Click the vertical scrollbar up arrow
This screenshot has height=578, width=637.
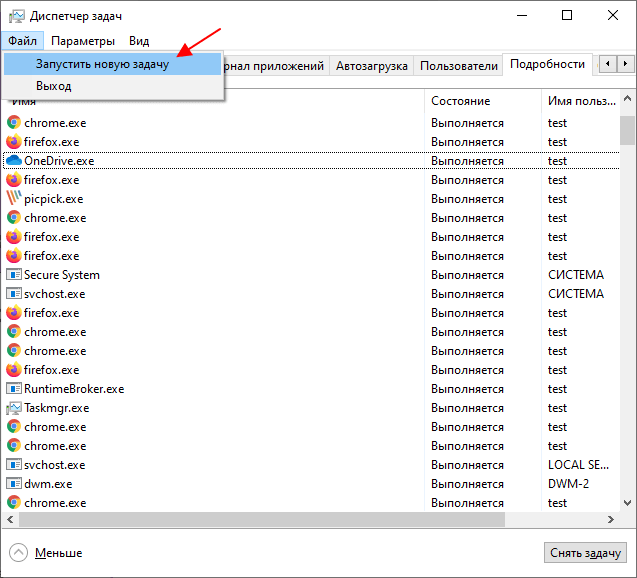(627, 98)
